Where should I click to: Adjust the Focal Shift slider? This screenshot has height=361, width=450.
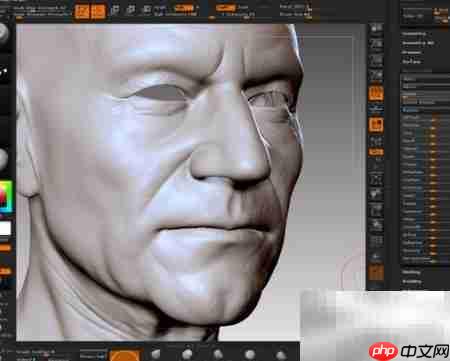click(x=296, y=7)
